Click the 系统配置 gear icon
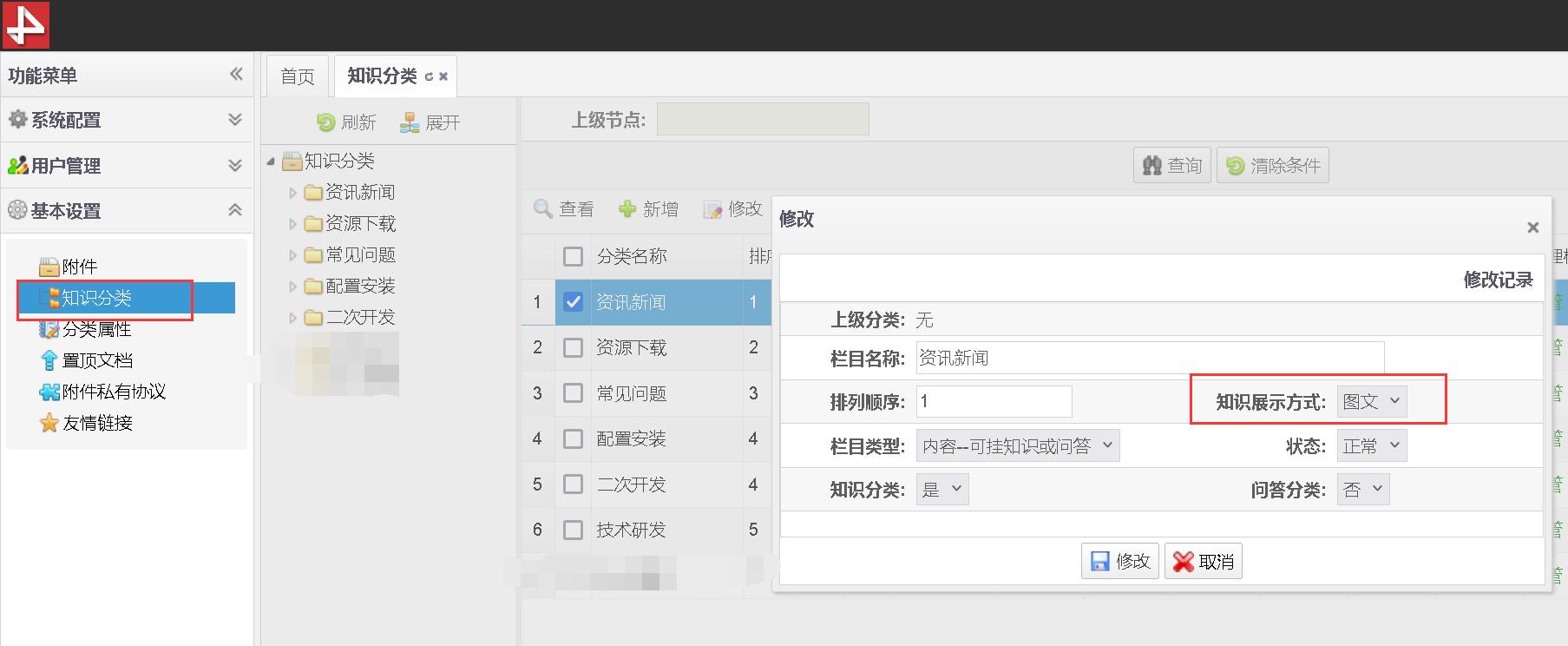 point(17,120)
